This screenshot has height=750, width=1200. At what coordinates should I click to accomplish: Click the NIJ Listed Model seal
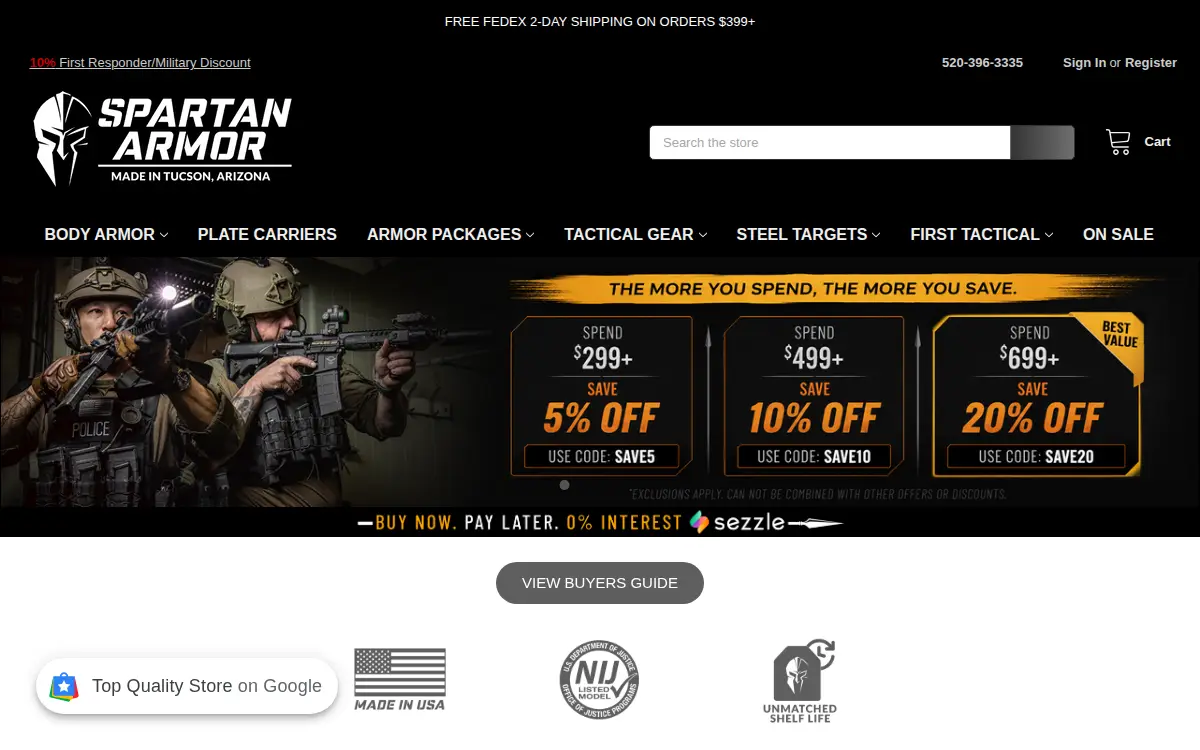pyautogui.click(x=599, y=680)
